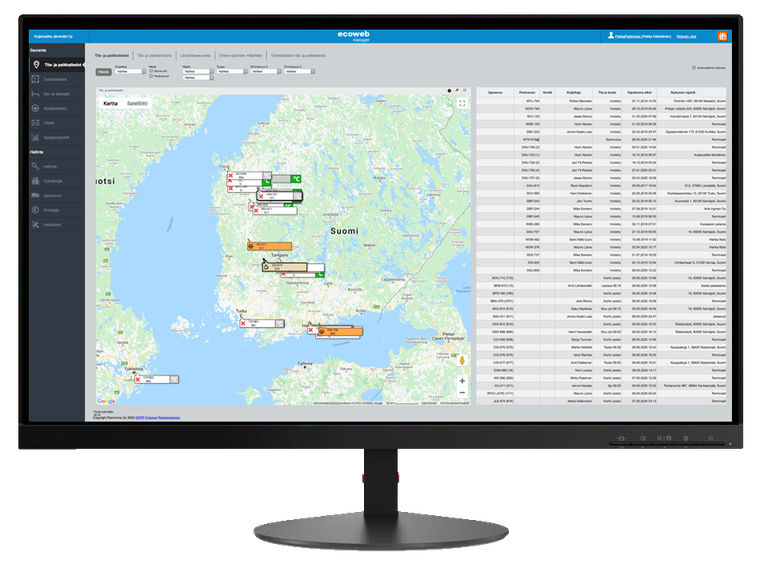Screen dimensions: 768x576
Task: Open Ajotapatiedot in the sidebar
Action: point(57,109)
